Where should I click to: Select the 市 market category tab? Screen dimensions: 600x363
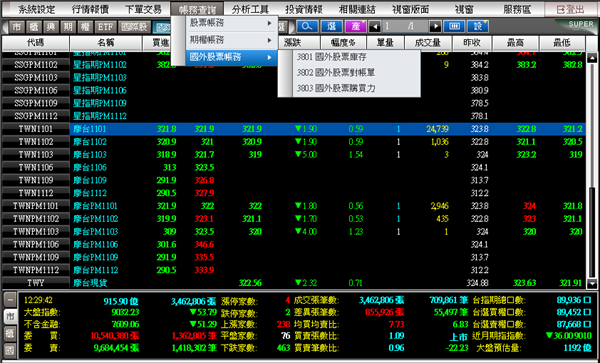pos(16,27)
